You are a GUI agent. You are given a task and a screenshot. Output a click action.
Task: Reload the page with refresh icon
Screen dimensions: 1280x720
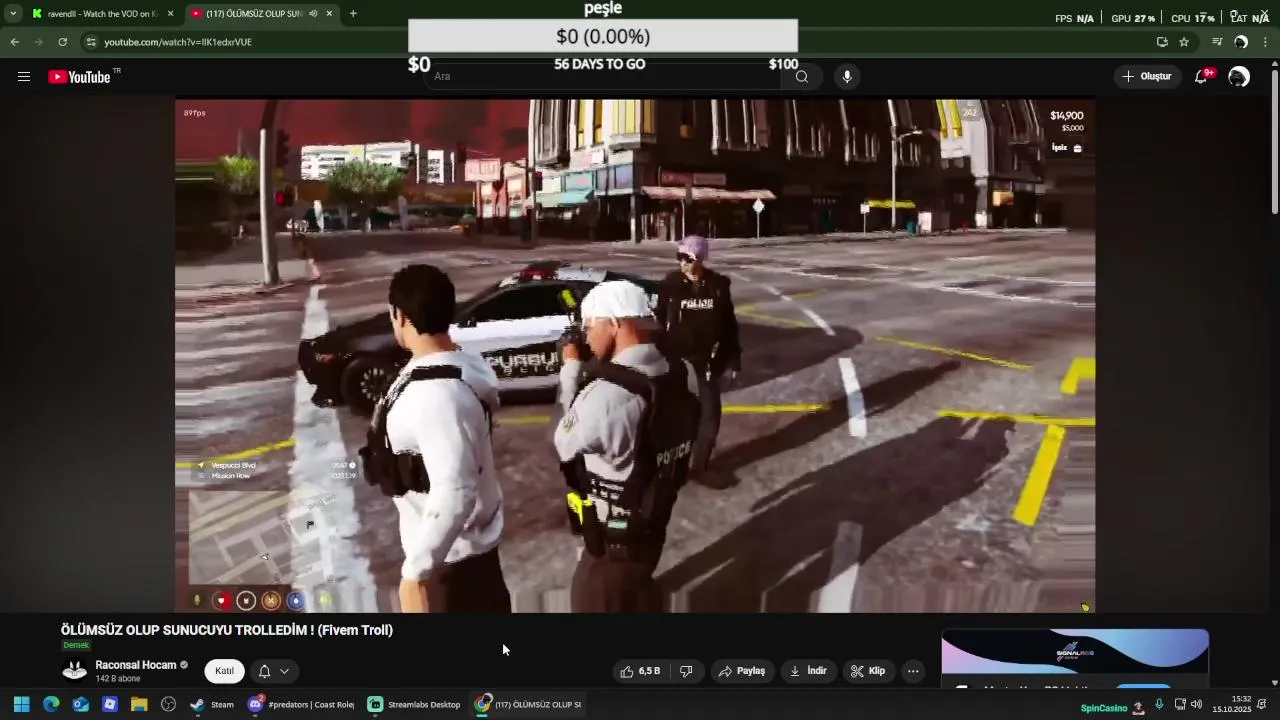pyautogui.click(x=63, y=42)
